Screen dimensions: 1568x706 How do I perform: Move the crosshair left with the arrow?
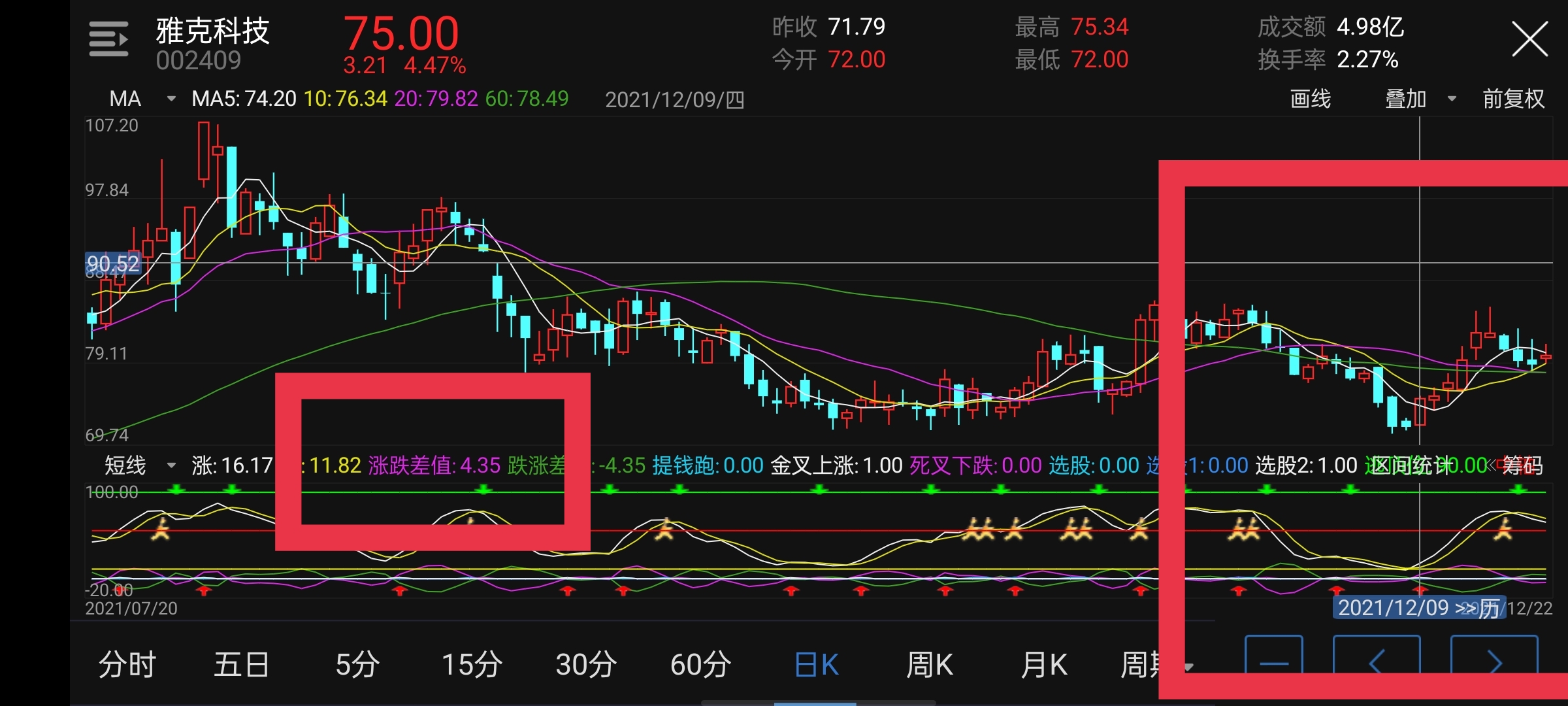tap(1376, 659)
